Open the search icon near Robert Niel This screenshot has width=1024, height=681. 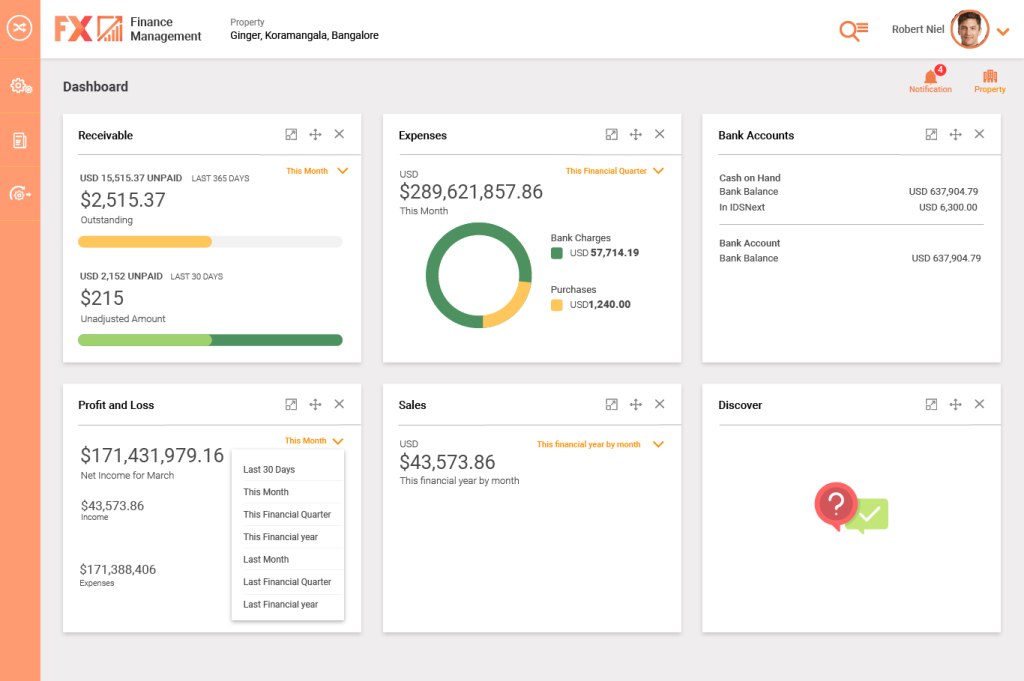click(851, 30)
